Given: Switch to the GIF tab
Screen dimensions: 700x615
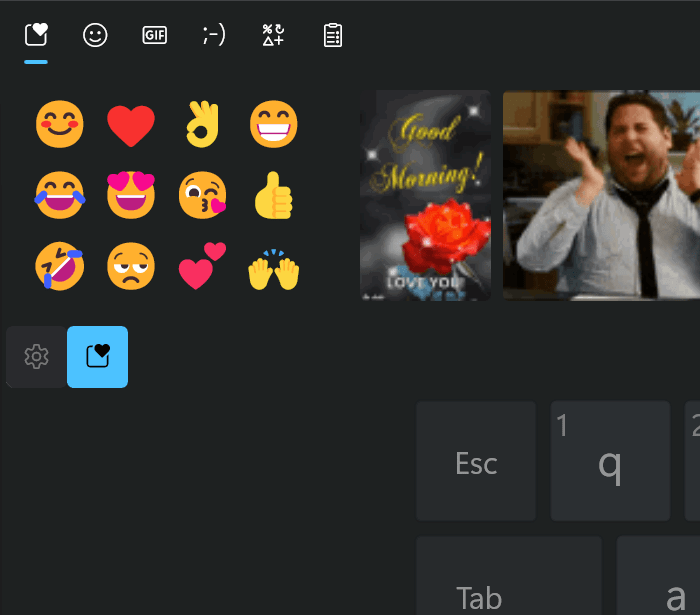Looking at the screenshot, I should point(154,35).
